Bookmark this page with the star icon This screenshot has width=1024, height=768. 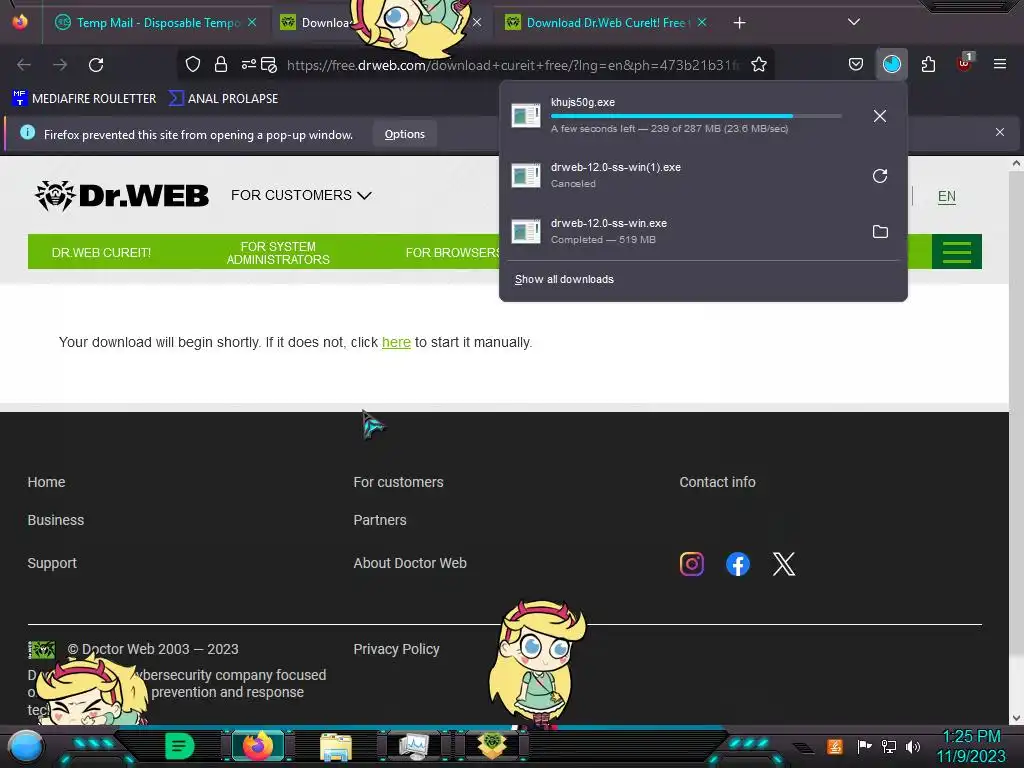click(759, 64)
